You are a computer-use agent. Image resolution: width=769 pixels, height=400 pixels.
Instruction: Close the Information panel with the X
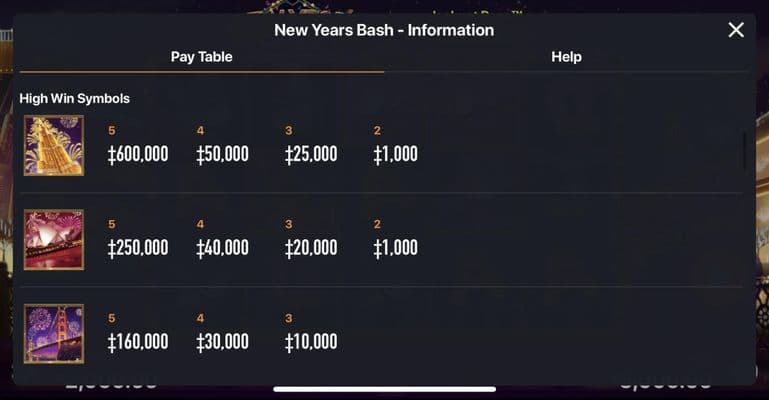[x=736, y=30]
